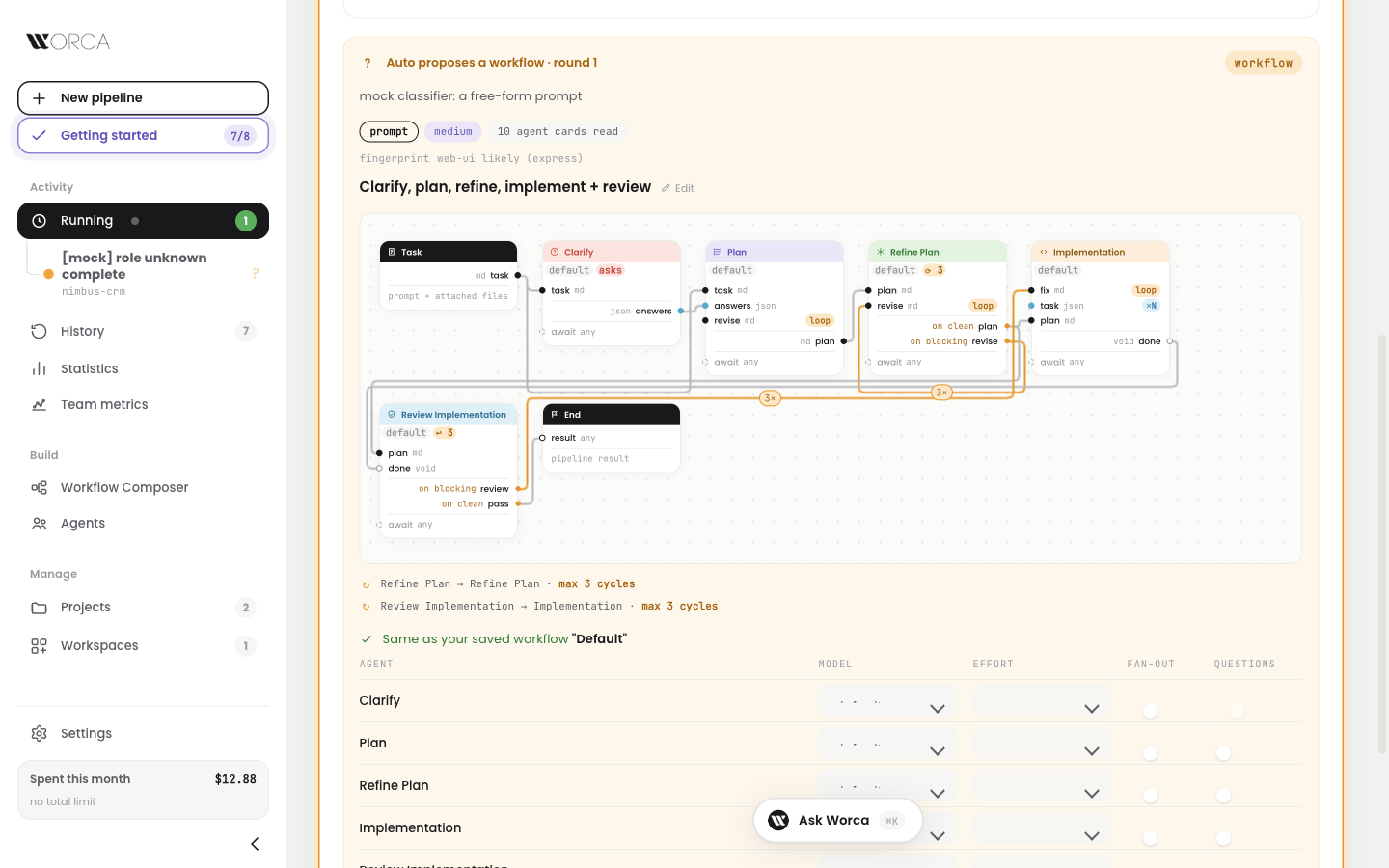The image size is (1389, 868).
Task: Click the Review Implementation node icon
Action: pyautogui.click(x=392, y=415)
